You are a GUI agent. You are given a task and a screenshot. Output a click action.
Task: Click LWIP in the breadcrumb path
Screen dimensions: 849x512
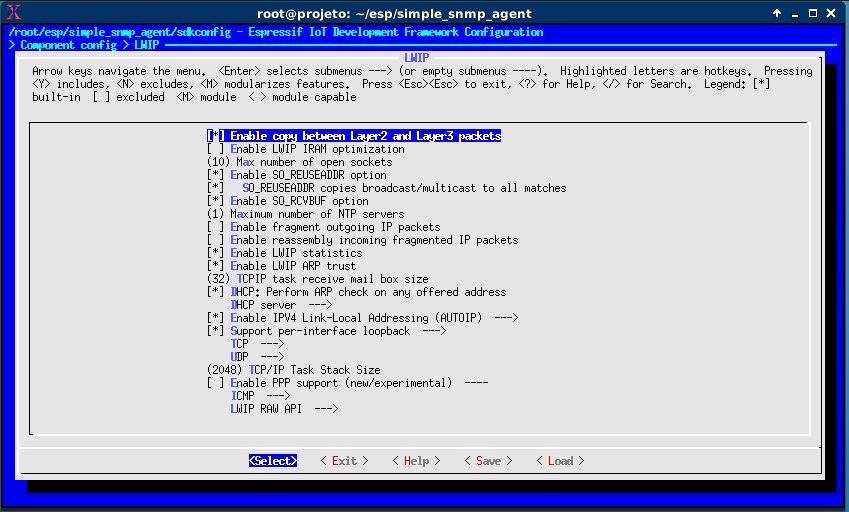pos(147,45)
